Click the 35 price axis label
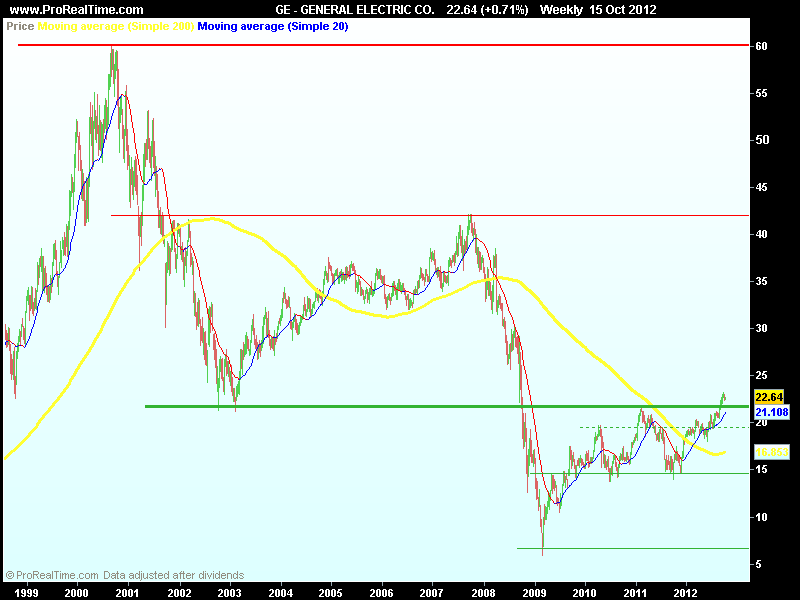This screenshot has width=800, height=600. click(761, 281)
